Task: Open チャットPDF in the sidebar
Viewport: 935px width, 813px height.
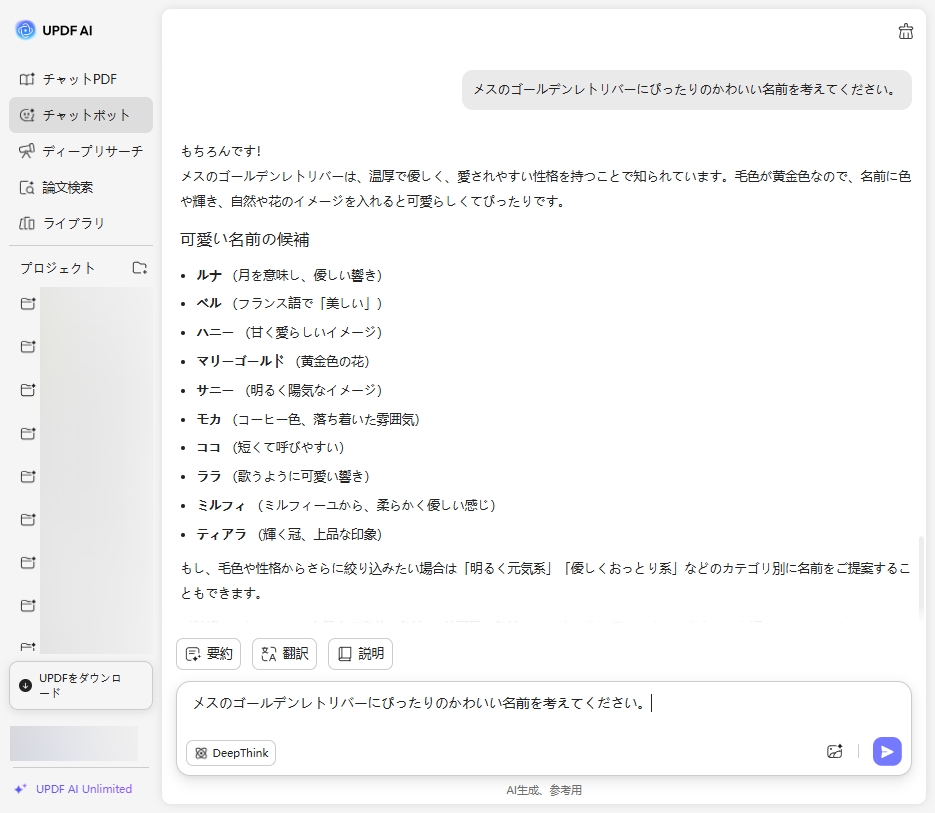Action: (81, 79)
